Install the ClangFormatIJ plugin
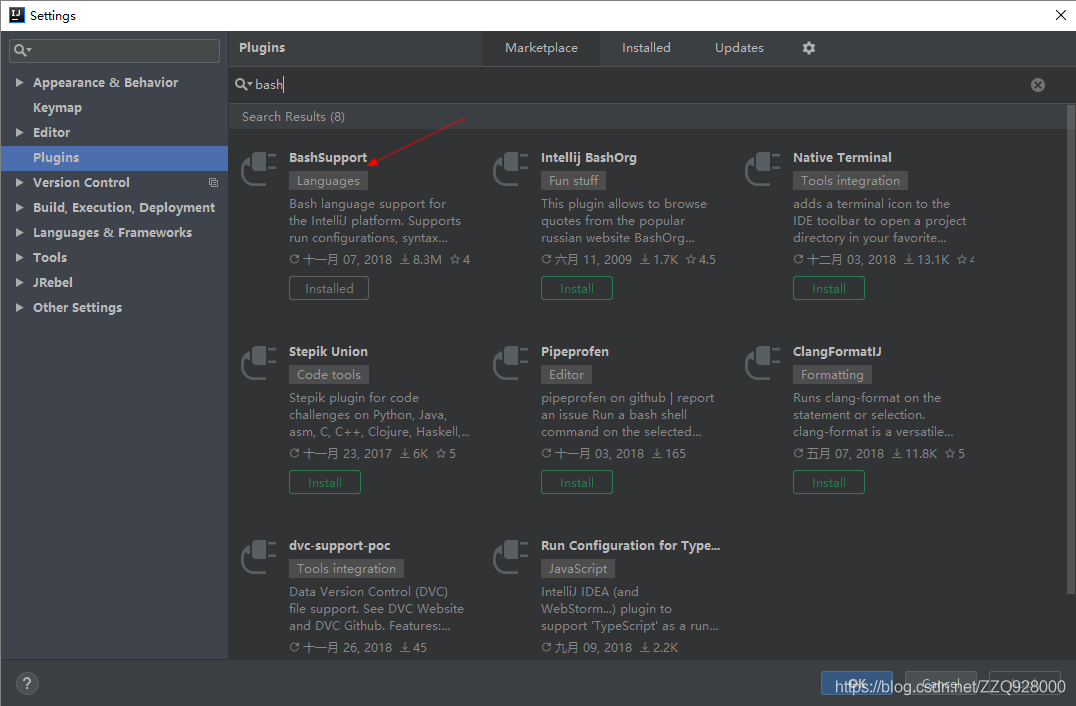This screenshot has width=1076, height=706. click(828, 483)
